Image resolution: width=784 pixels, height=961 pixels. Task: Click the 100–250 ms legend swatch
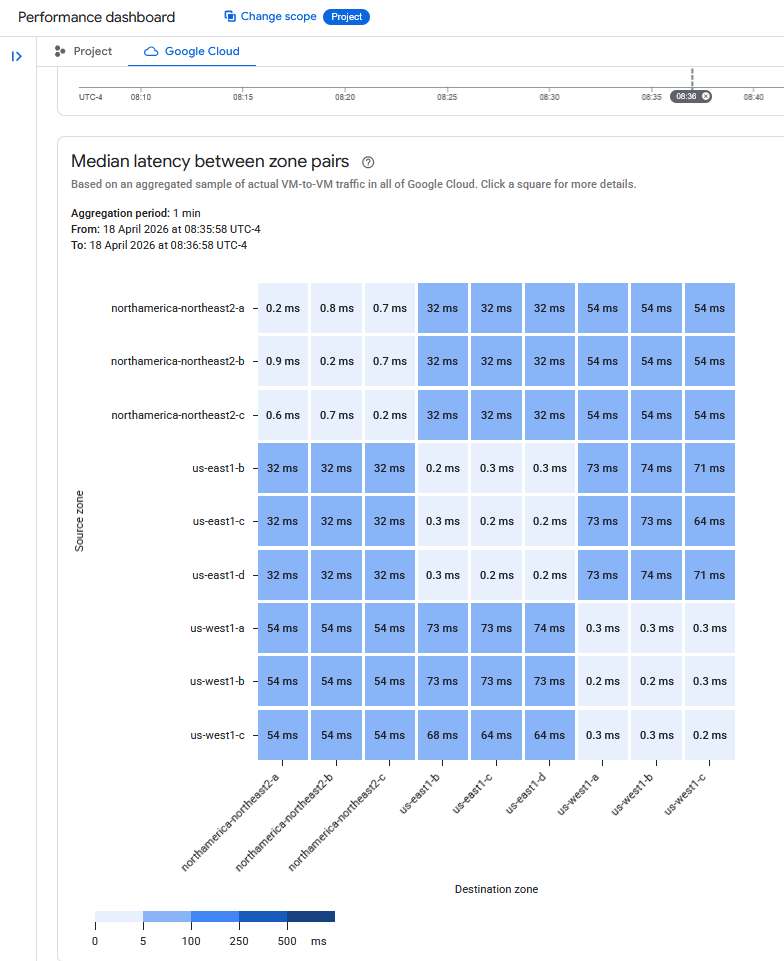(215, 916)
